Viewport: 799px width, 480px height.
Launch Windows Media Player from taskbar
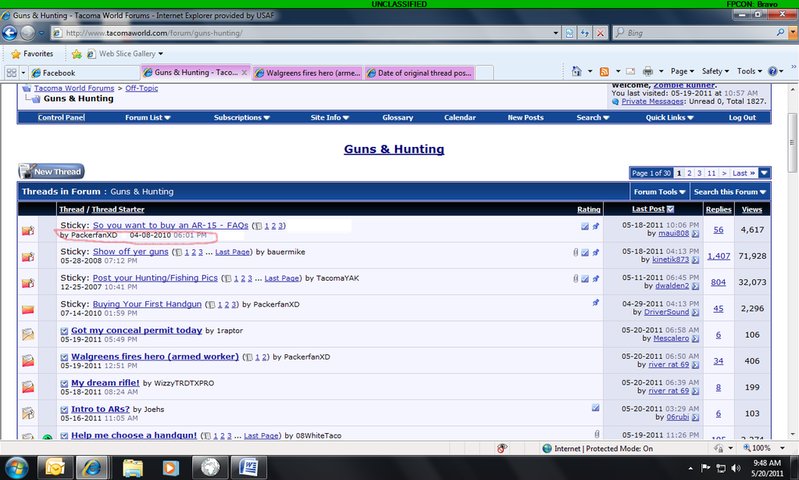[x=171, y=468]
